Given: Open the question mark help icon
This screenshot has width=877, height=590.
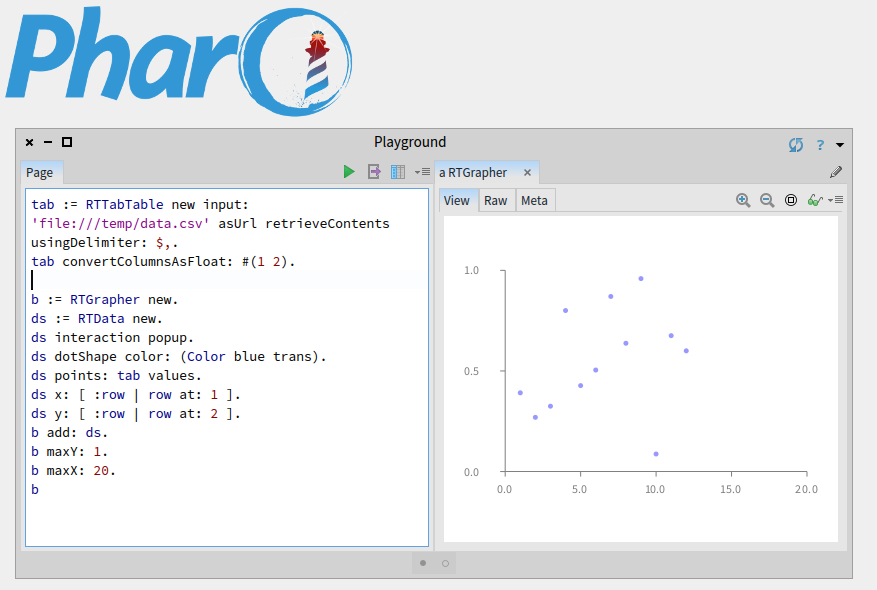Looking at the screenshot, I should point(820,144).
